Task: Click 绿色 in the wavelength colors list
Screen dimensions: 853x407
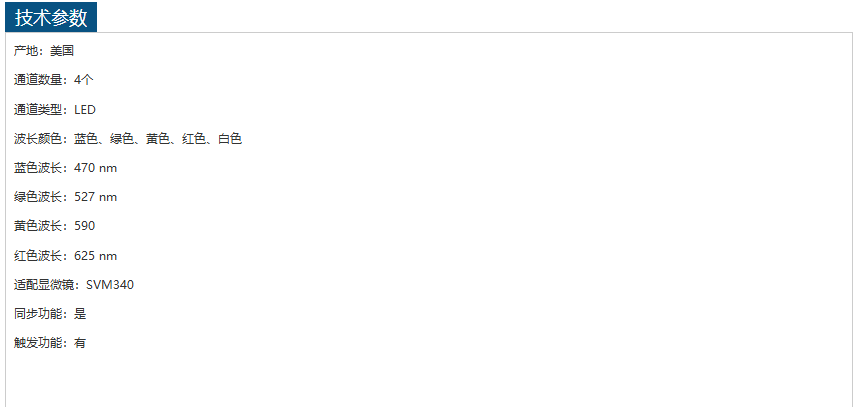Action: (x=122, y=138)
